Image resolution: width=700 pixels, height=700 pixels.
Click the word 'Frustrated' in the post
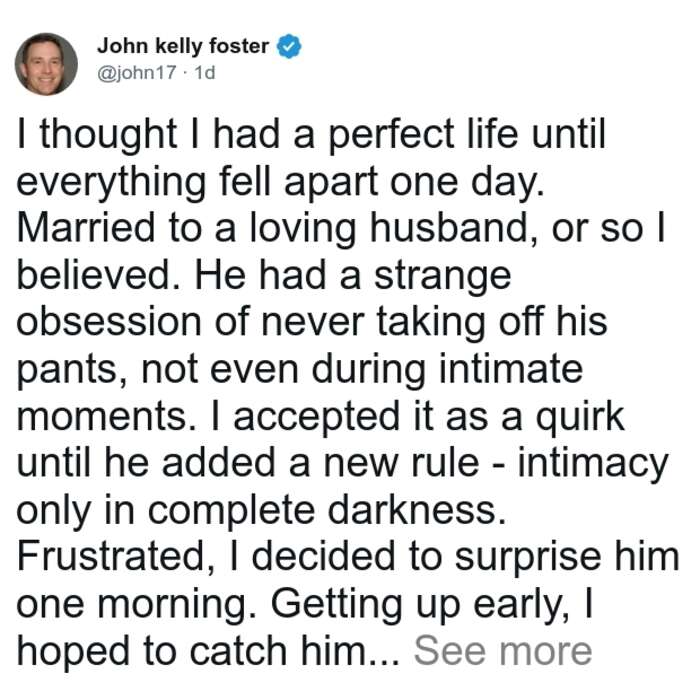[111, 556]
